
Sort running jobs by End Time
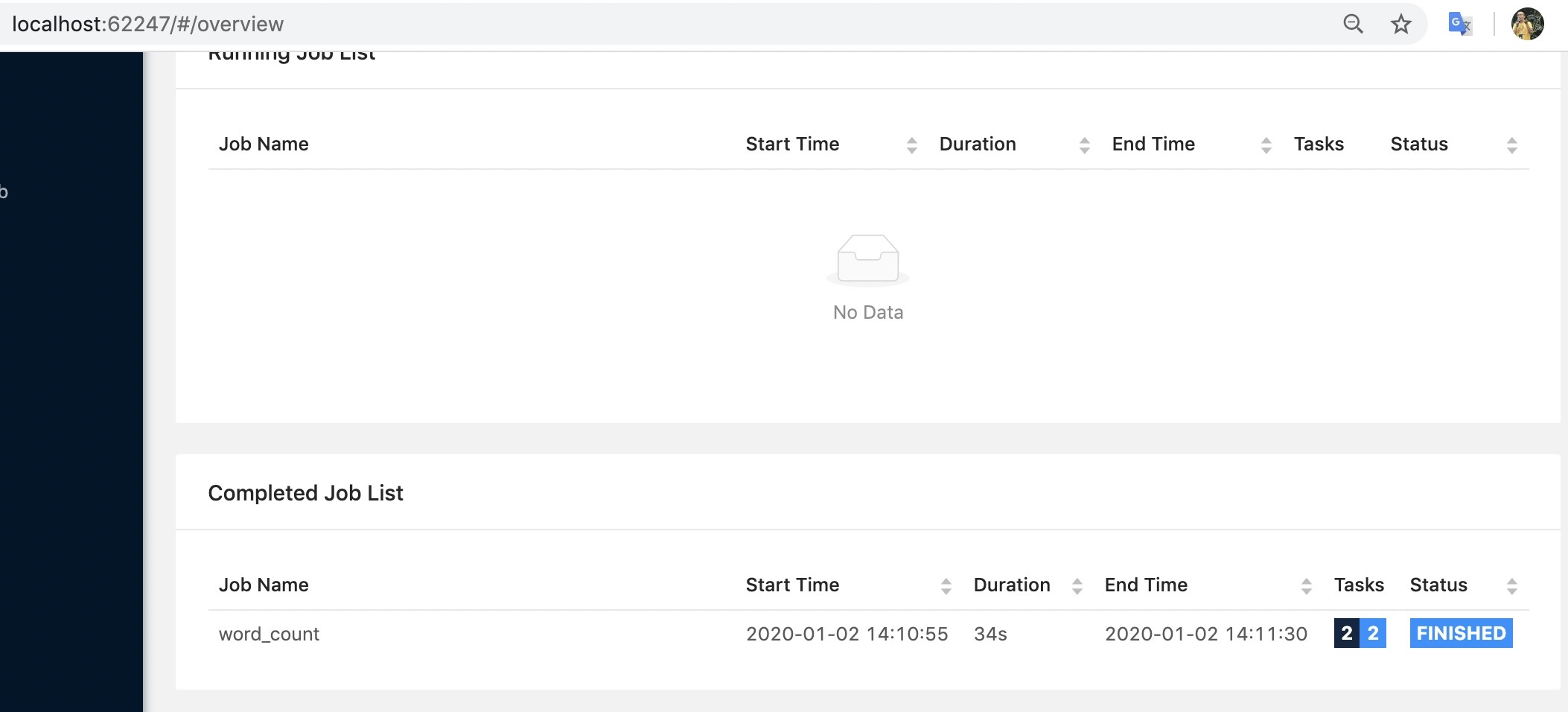1266,144
